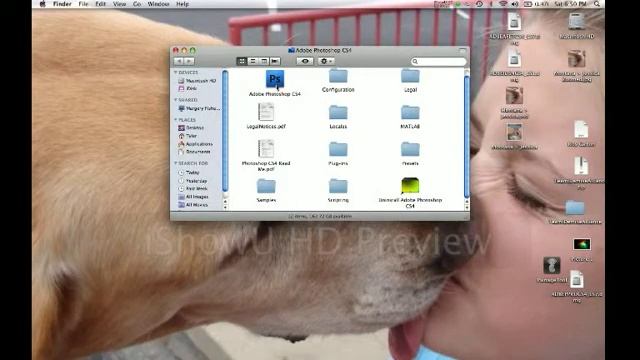Click the battery icon in menu bar
Viewport: 640px width, 360px height.
[x=528, y=4]
